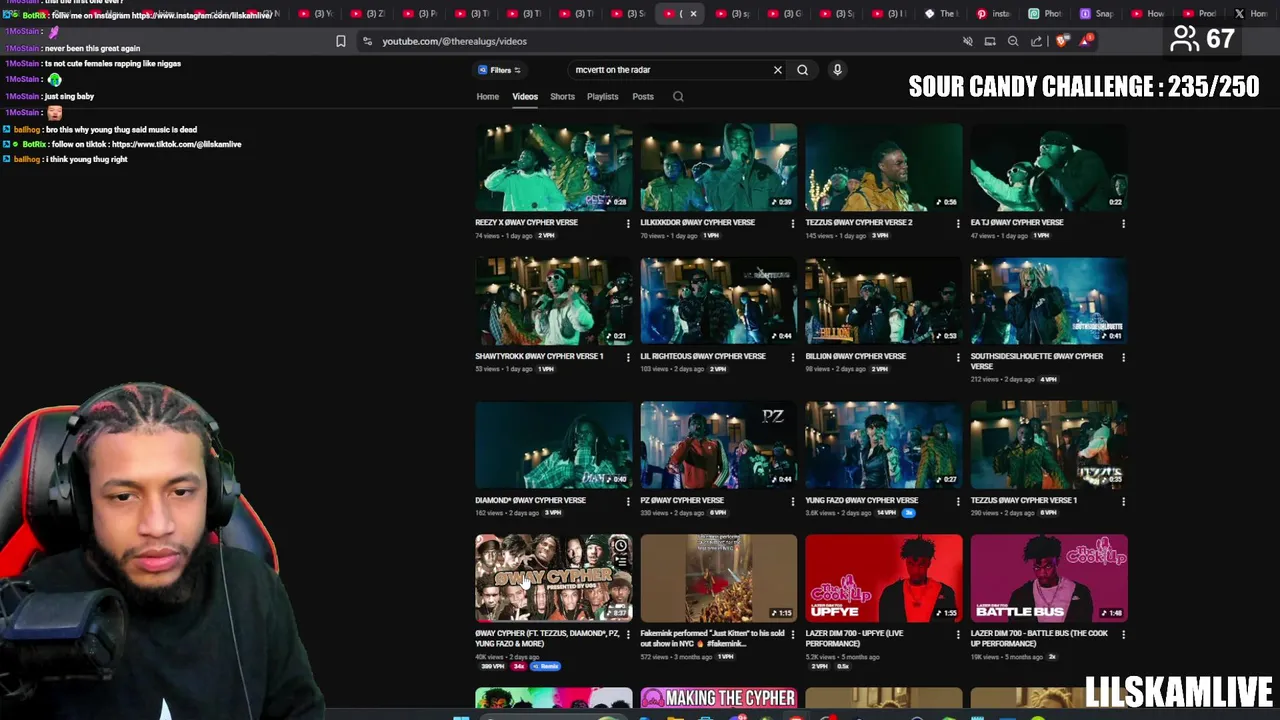Play the BATTLE BUS Cook Up thumbnail
The width and height of the screenshot is (1280, 720).
[x=1049, y=578]
